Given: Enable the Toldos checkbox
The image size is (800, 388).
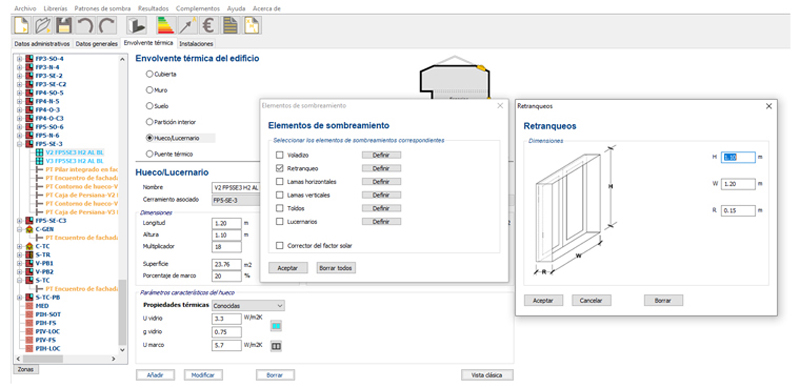Looking at the screenshot, I should (x=279, y=208).
